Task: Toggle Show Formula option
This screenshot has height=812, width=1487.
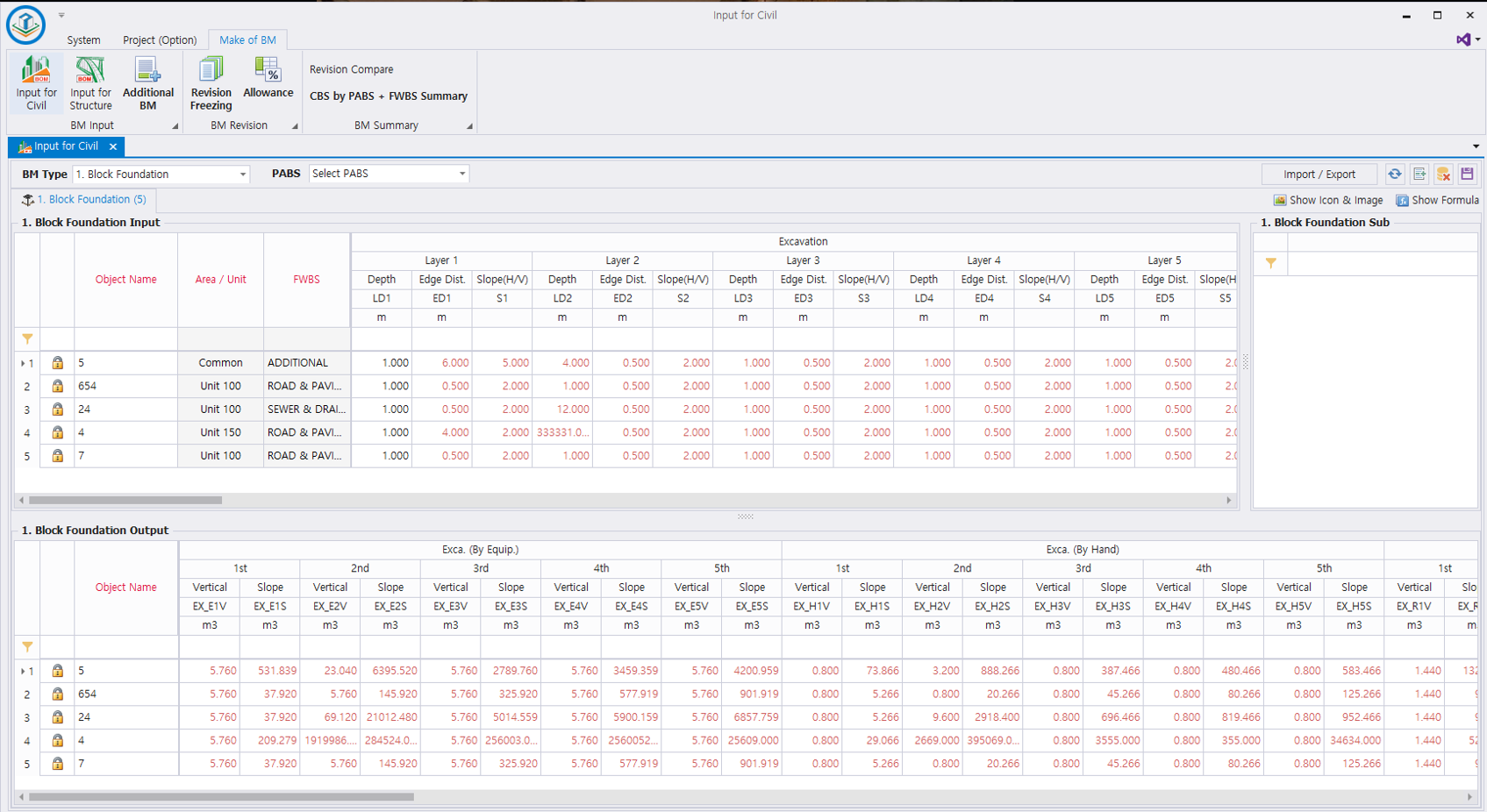Action: [1437, 200]
